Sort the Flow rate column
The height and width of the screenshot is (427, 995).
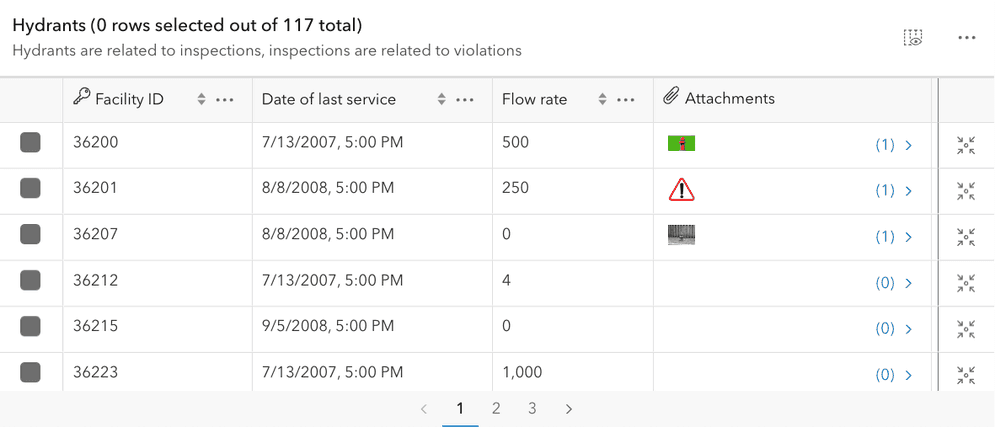click(602, 99)
